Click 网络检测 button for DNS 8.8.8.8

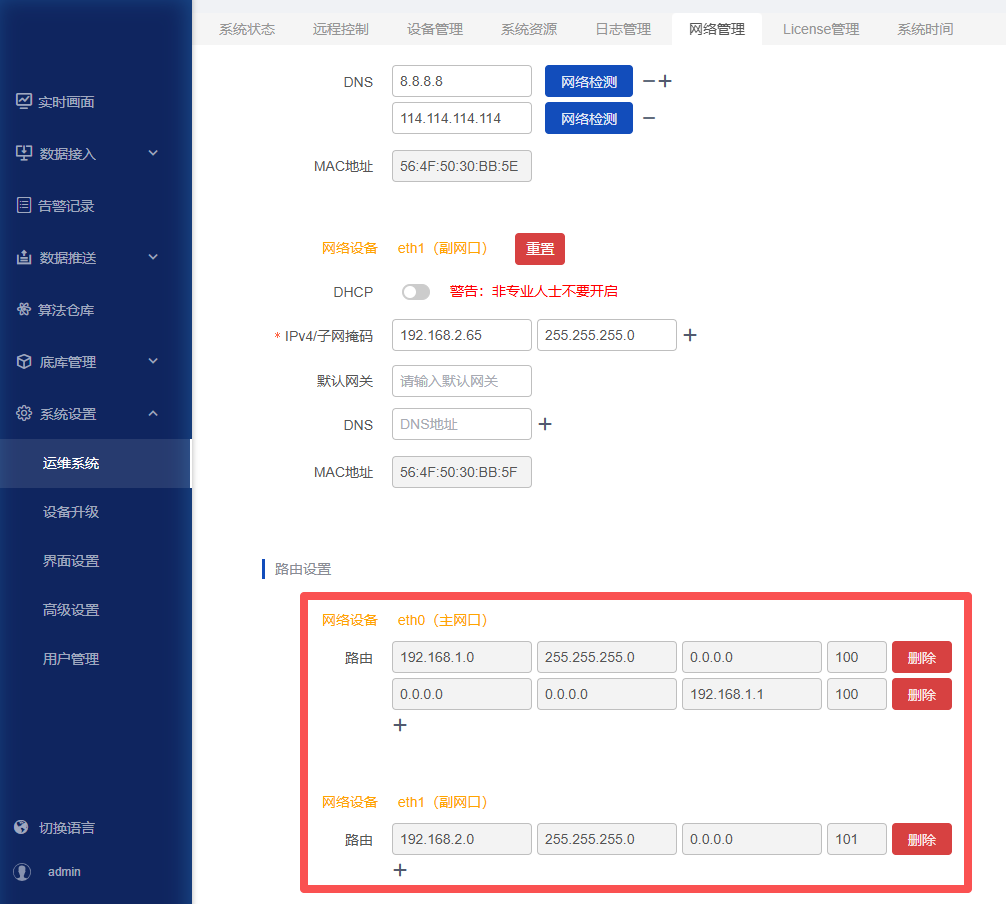588,81
